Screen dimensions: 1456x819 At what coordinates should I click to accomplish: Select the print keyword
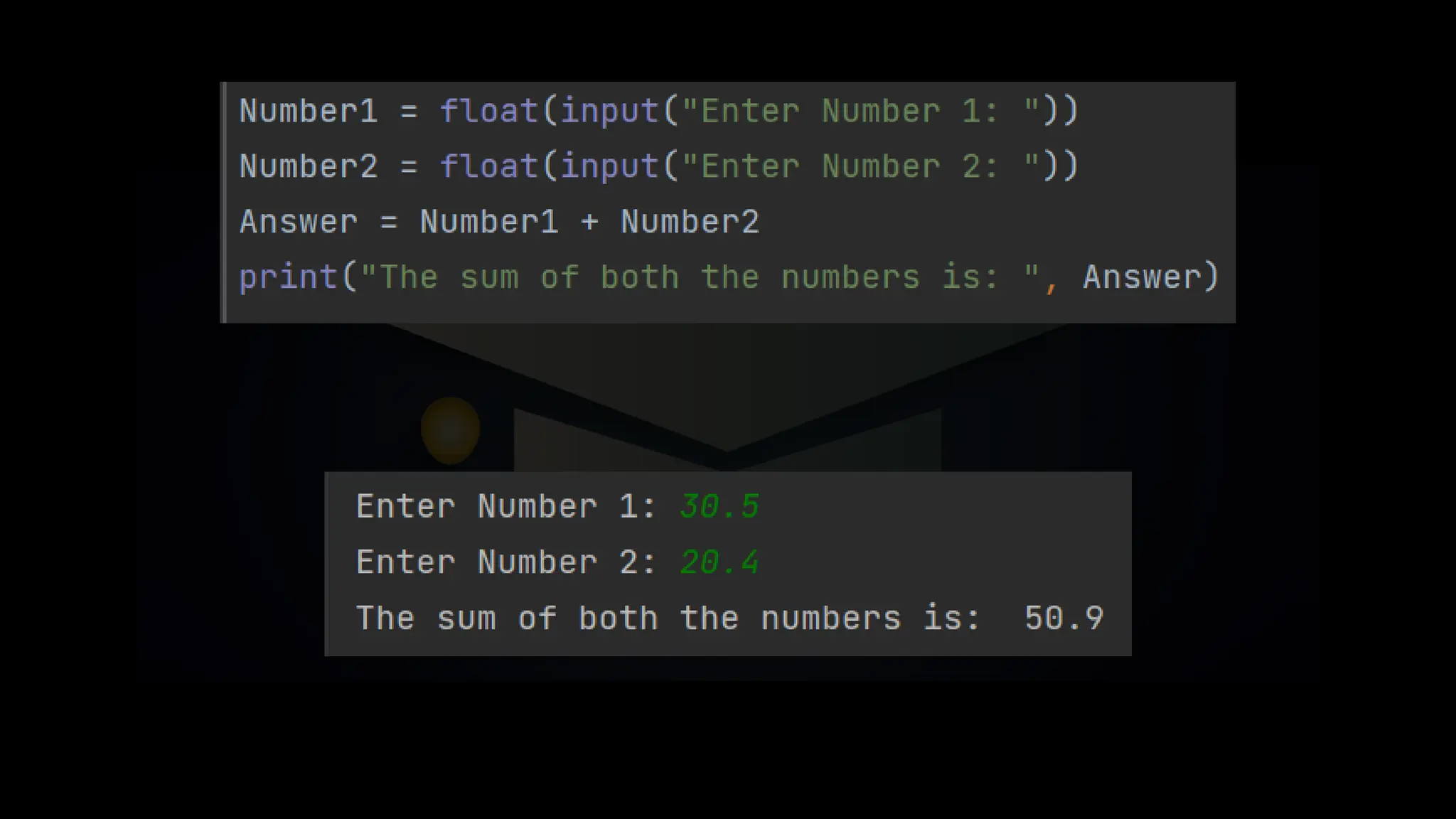[288, 277]
